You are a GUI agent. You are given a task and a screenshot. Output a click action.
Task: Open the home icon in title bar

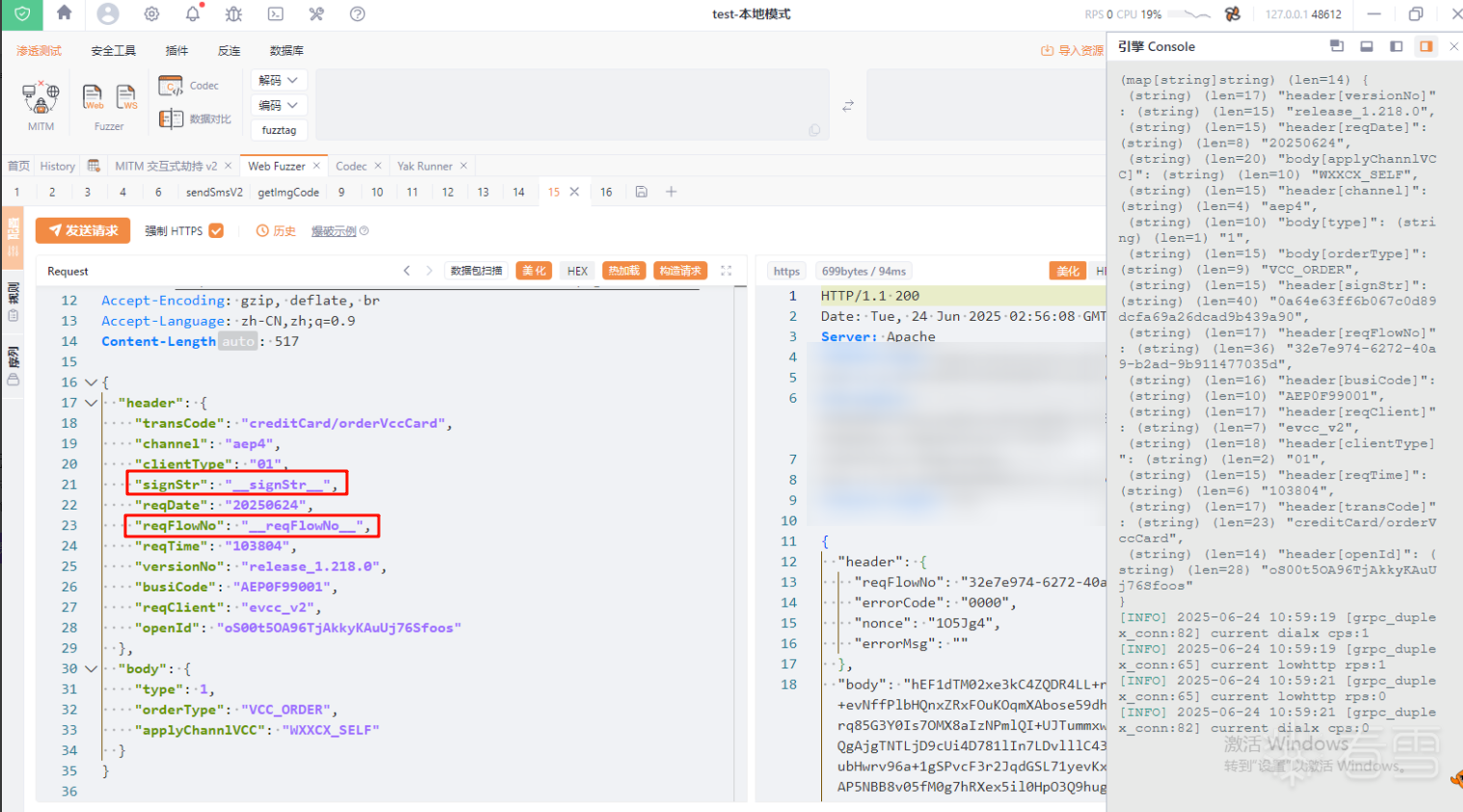65,13
